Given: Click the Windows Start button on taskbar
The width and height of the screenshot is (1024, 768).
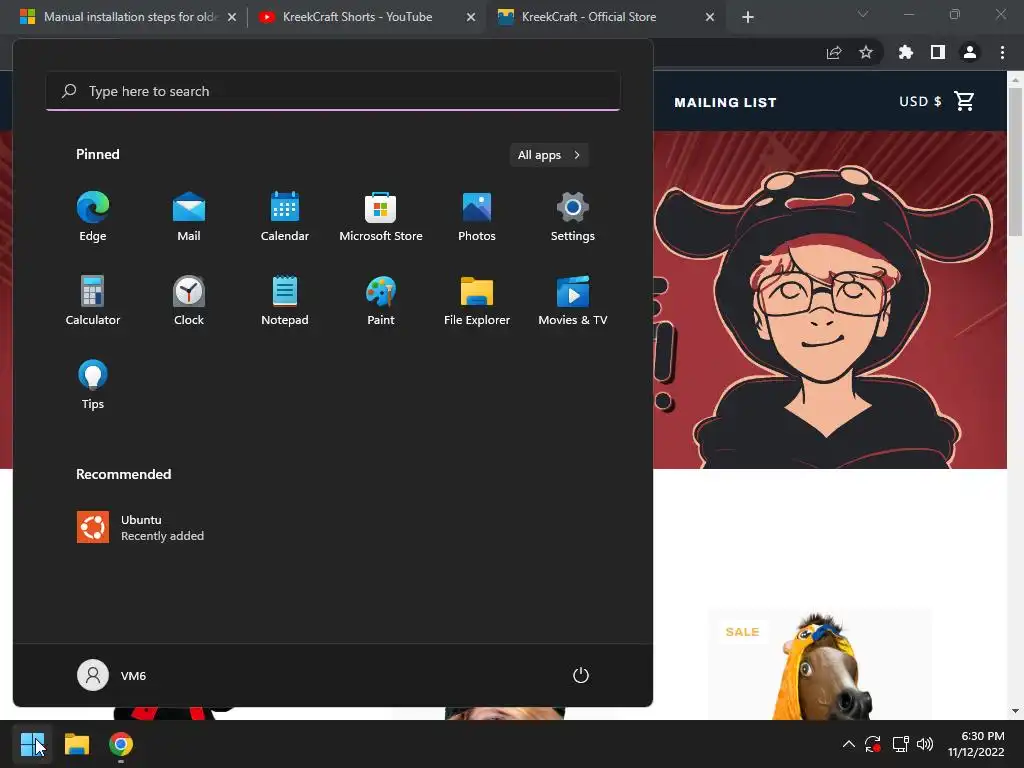Looking at the screenshot, I should point(32,744).
